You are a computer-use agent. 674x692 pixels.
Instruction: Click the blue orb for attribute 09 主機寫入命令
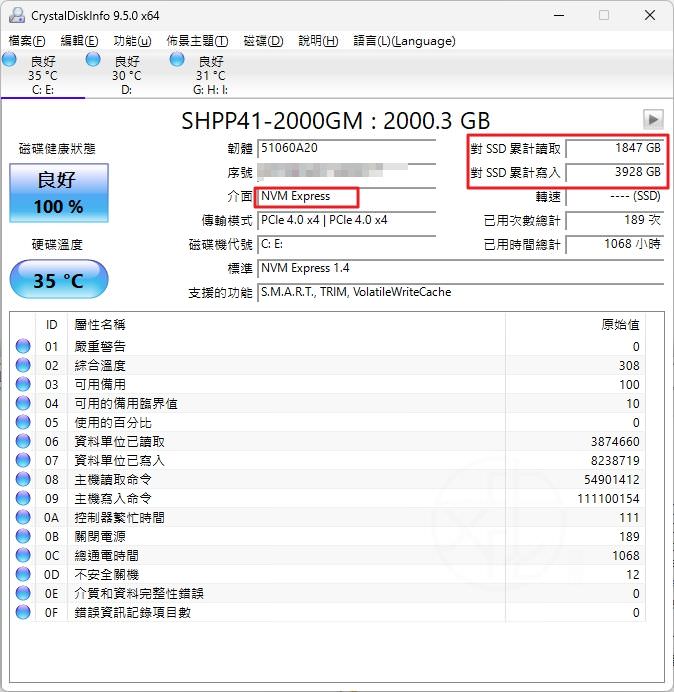coord(23,498)
